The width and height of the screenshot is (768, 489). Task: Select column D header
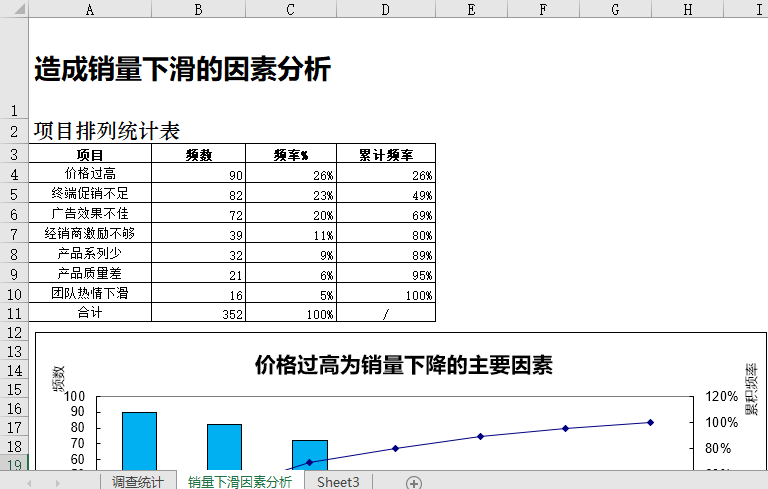point(386,9)
